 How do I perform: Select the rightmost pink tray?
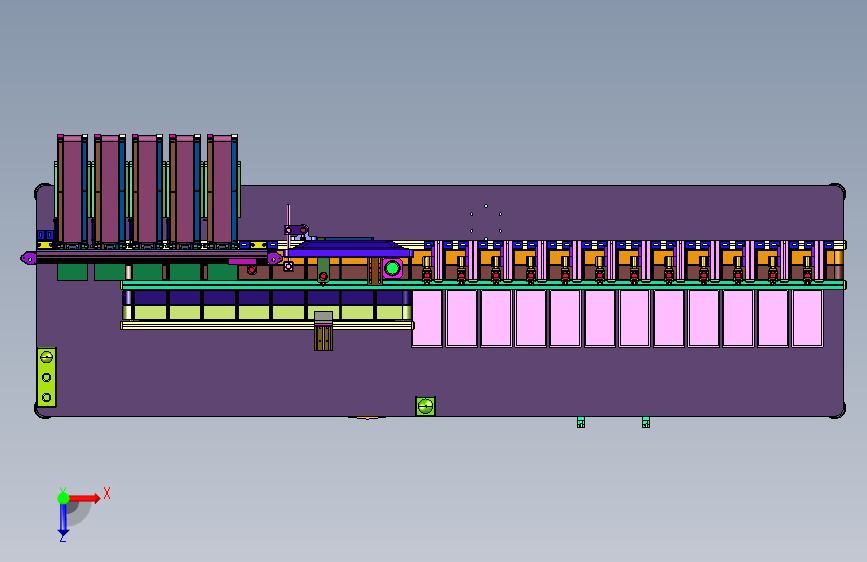coord(807,319)
